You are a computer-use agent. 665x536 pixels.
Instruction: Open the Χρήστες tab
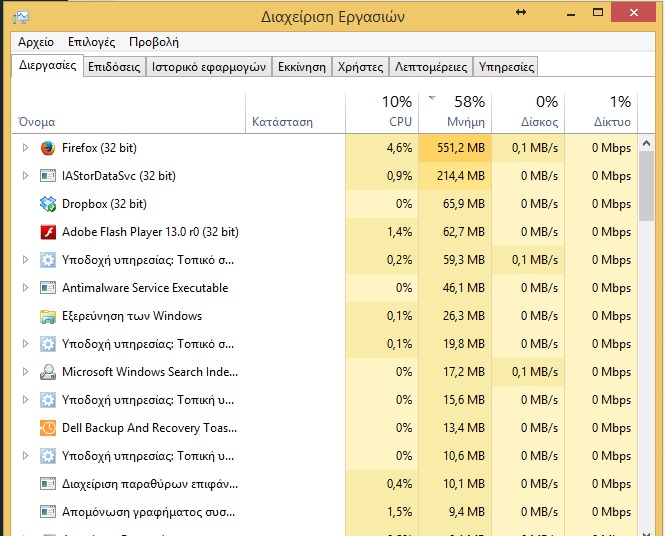[360, 67]
